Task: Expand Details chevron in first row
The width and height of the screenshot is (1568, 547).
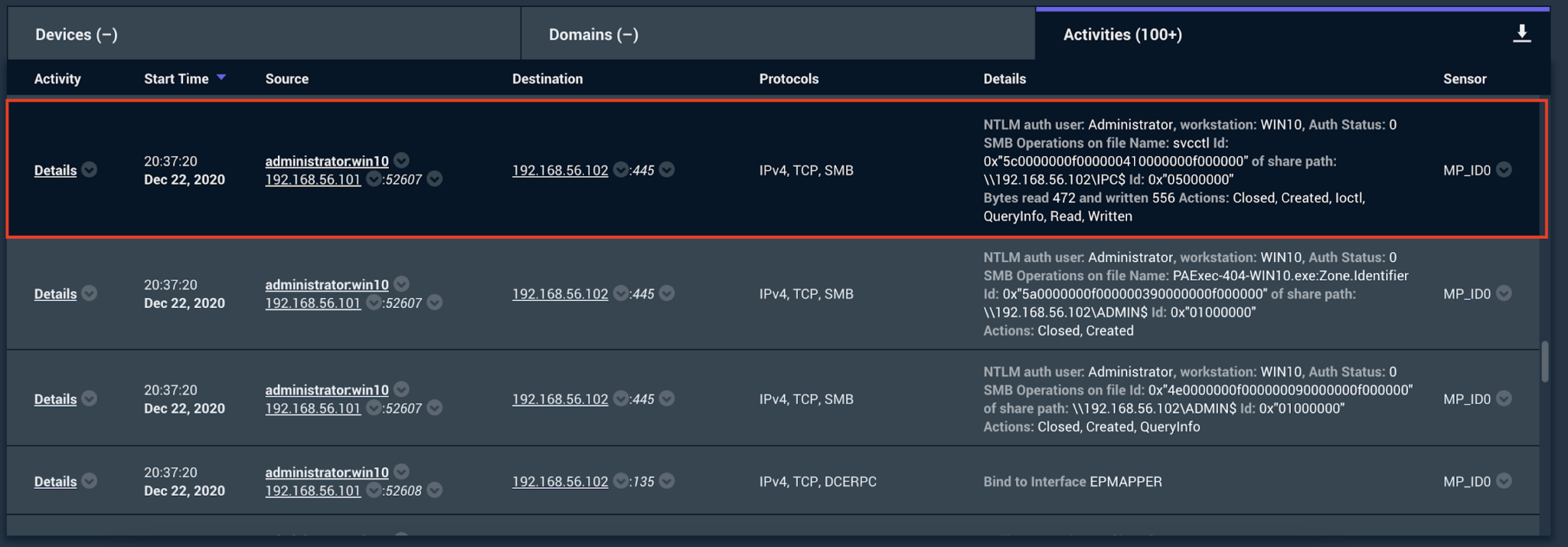Action: click(90, 169)
